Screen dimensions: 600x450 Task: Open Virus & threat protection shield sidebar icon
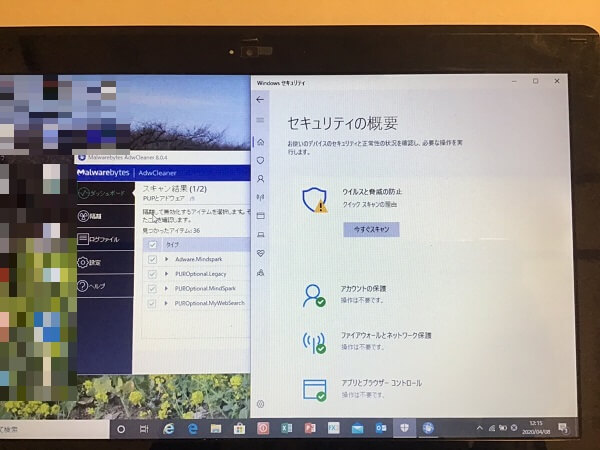tap(261, 160)
